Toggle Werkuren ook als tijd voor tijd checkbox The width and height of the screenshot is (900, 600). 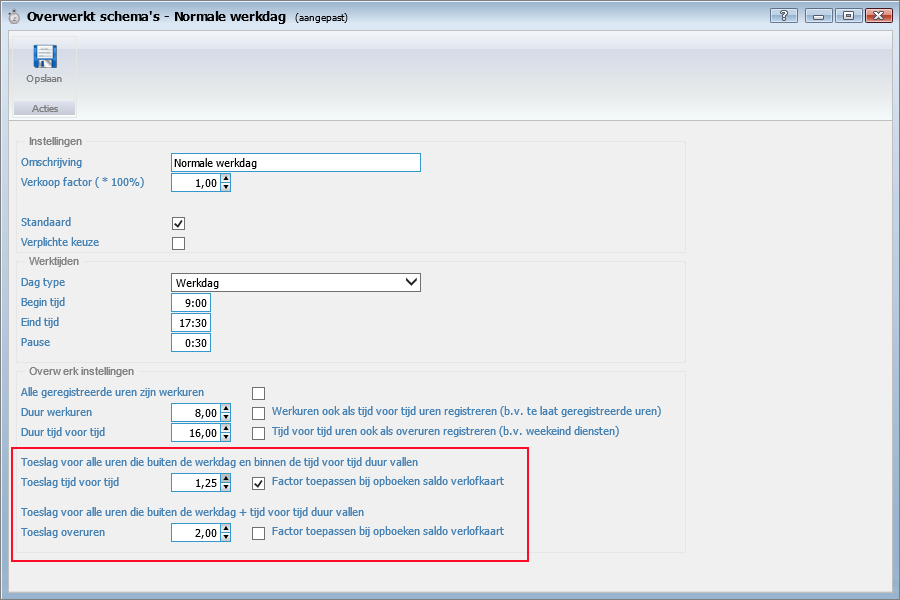click(259, 412)
